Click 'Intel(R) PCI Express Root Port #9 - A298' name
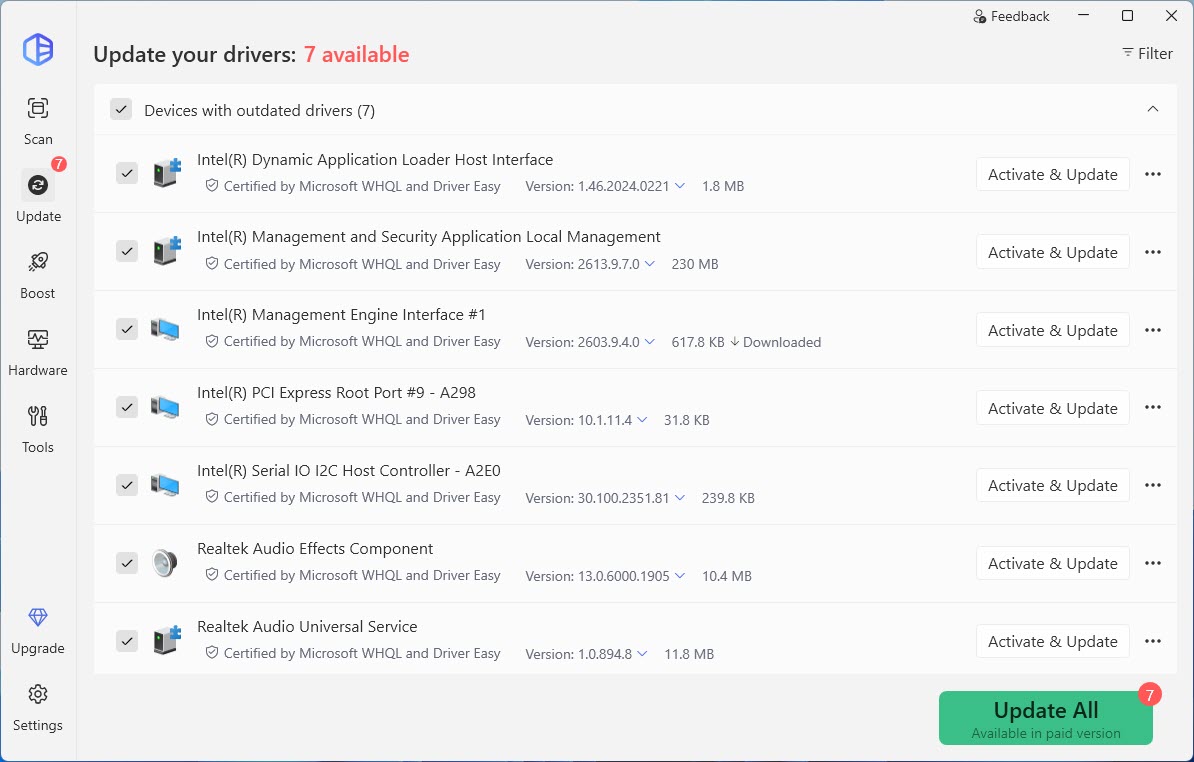 pyautogui.click(x=336, y=393)
